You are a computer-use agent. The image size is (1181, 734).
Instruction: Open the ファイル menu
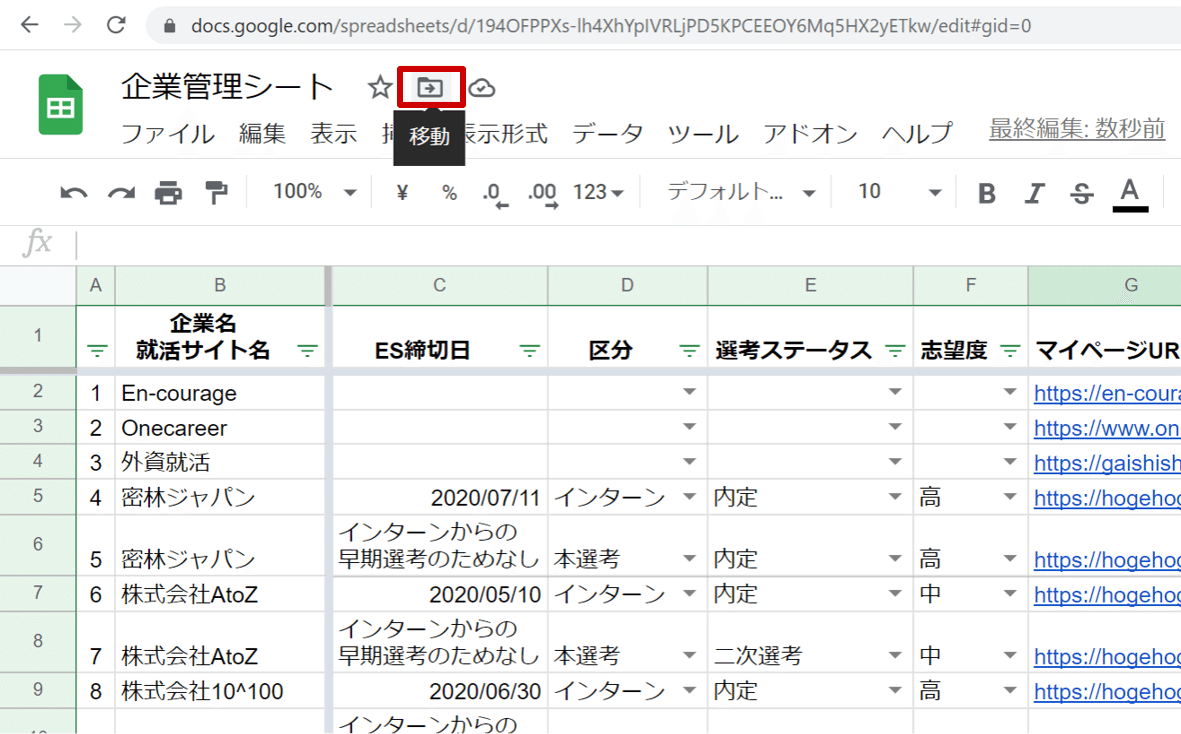[168, 134]
